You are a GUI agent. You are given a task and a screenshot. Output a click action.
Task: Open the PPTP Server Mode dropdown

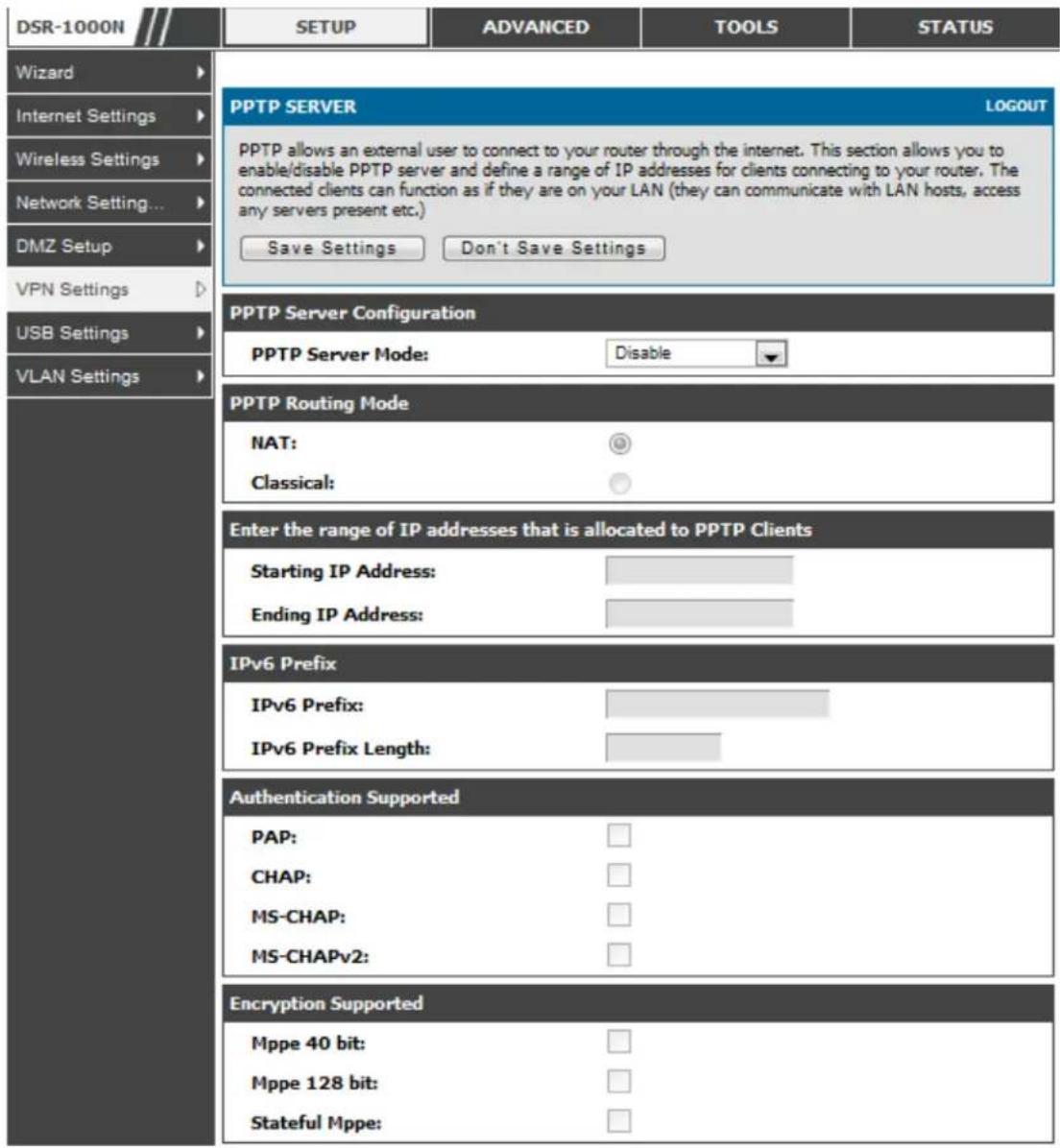696,353
